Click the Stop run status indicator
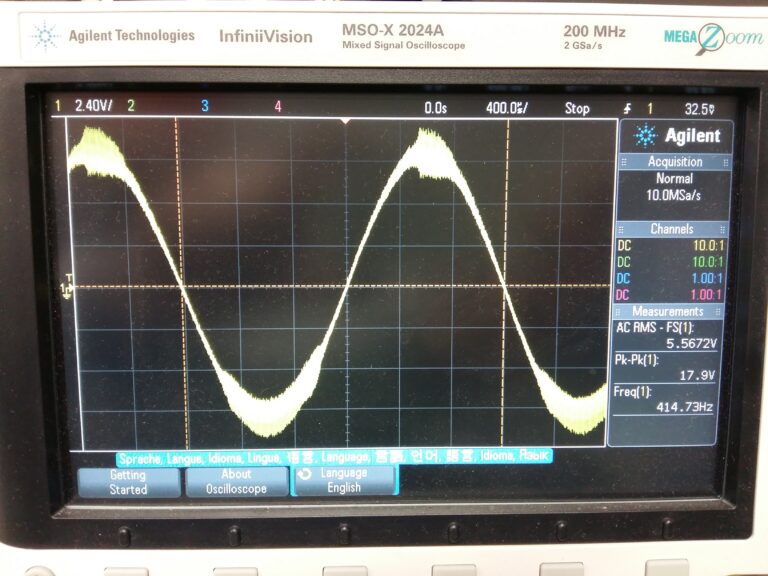 [x=577, y=107]
